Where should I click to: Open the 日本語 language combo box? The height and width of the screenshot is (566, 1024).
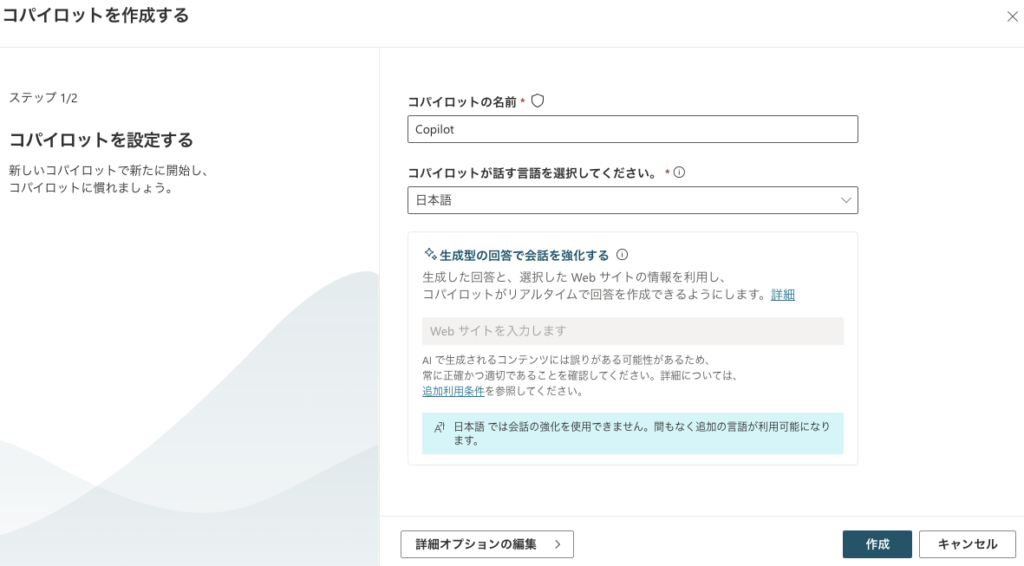click(632, 200)
